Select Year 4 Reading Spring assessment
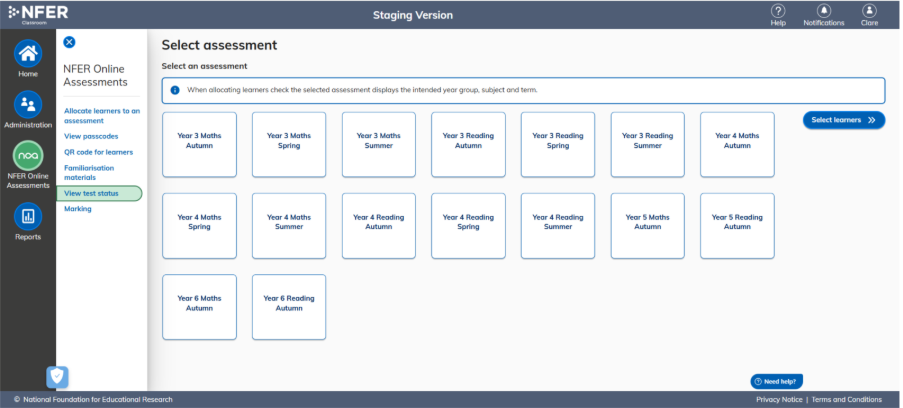This screenshot has width=903, height=408. (x=468, y=226)
